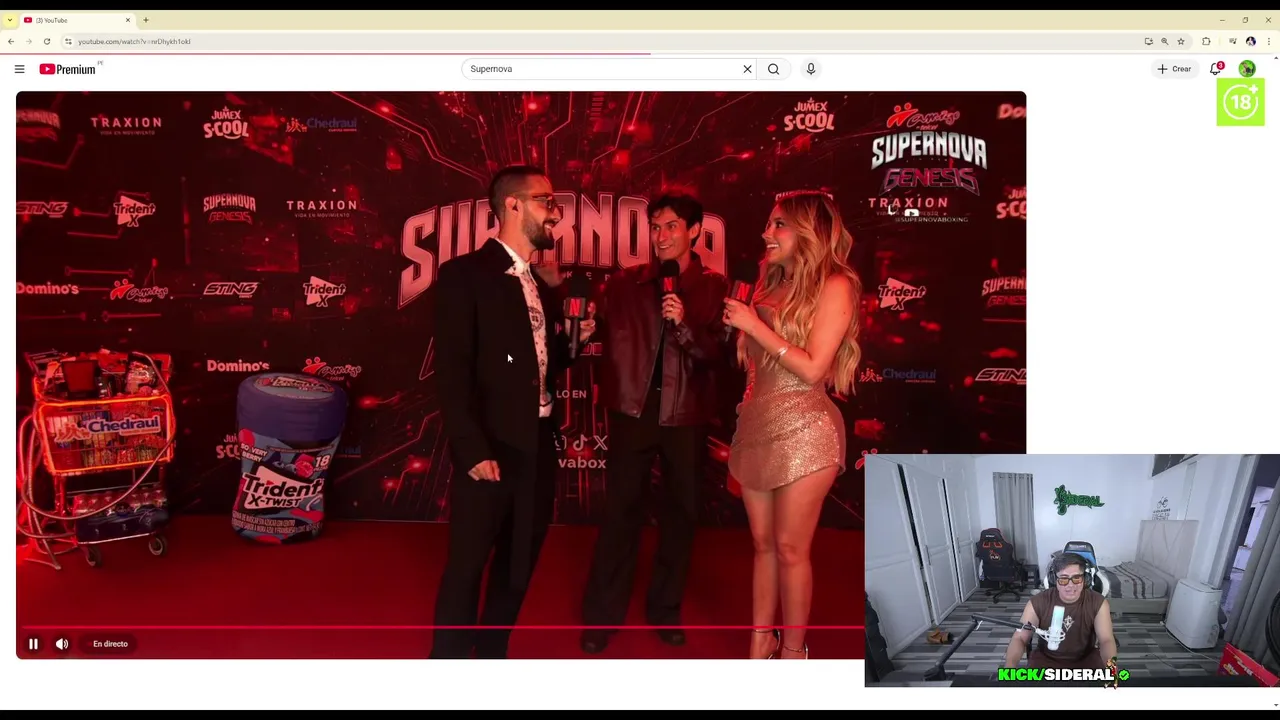Open the zoom level magnifier icon
This screenshot has height=720, width=1280.
tap(1164, 41)
